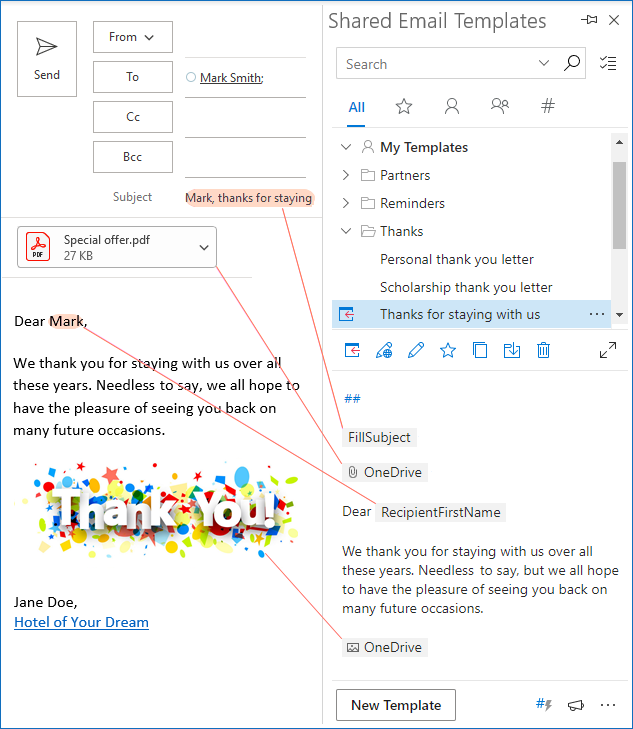Click the Bcc button
Image resolution: width=633 pixels, height=729 pixels.
pyautogui.click(x=133, y=157)
